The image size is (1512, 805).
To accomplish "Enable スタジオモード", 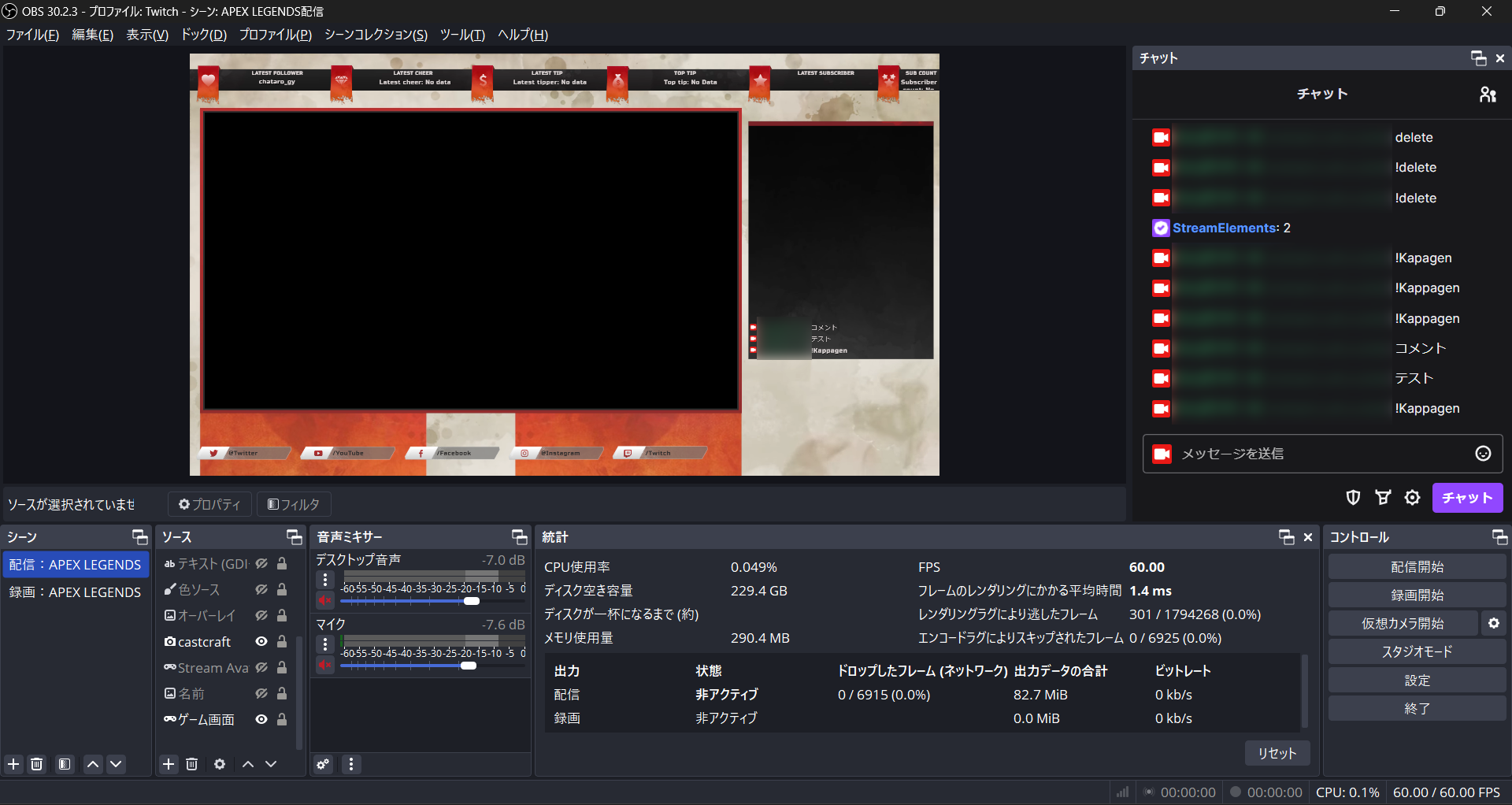I will tap(1417, 652).
